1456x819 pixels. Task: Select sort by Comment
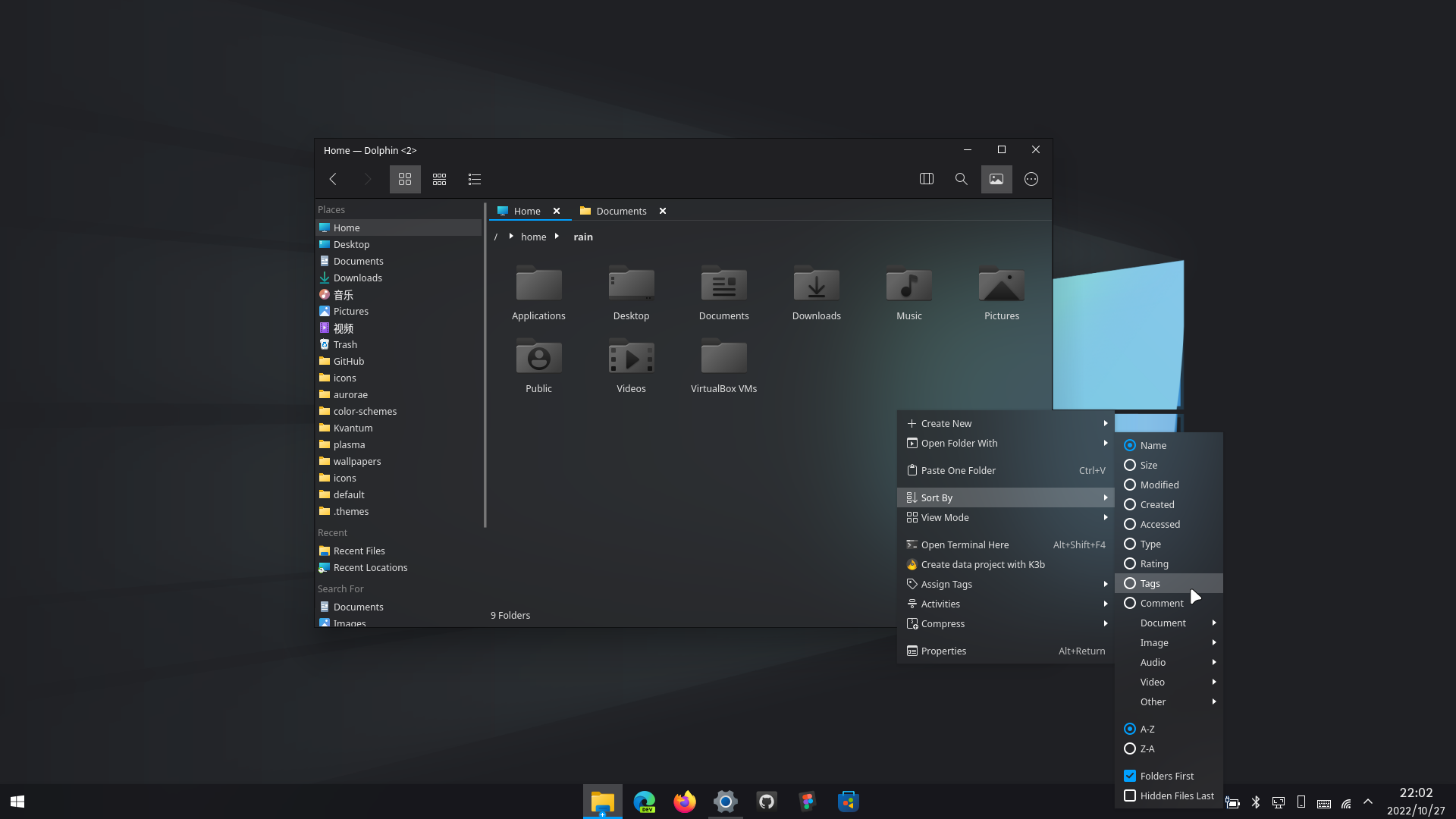(1169, 603)
